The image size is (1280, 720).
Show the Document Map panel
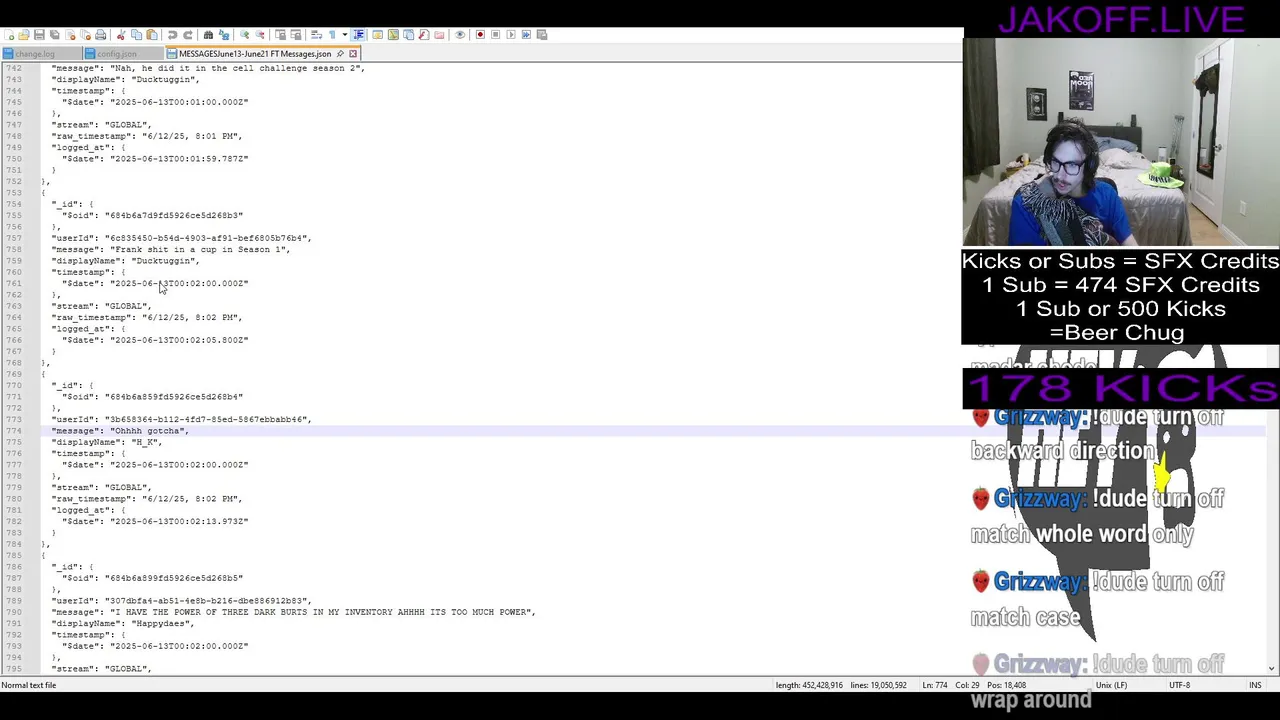[393, 34]
